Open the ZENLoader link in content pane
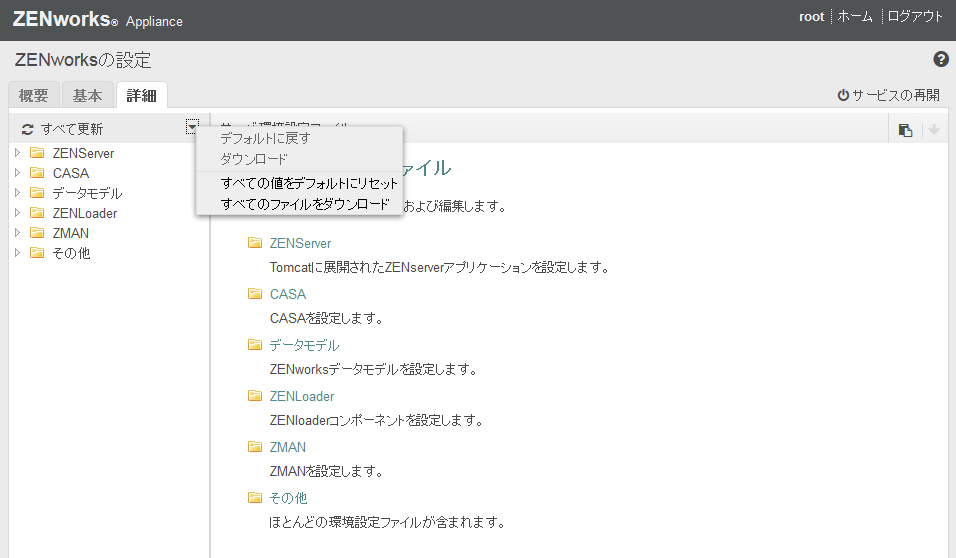The height and width of the screenshot is (558, 956). pos(301,396)
